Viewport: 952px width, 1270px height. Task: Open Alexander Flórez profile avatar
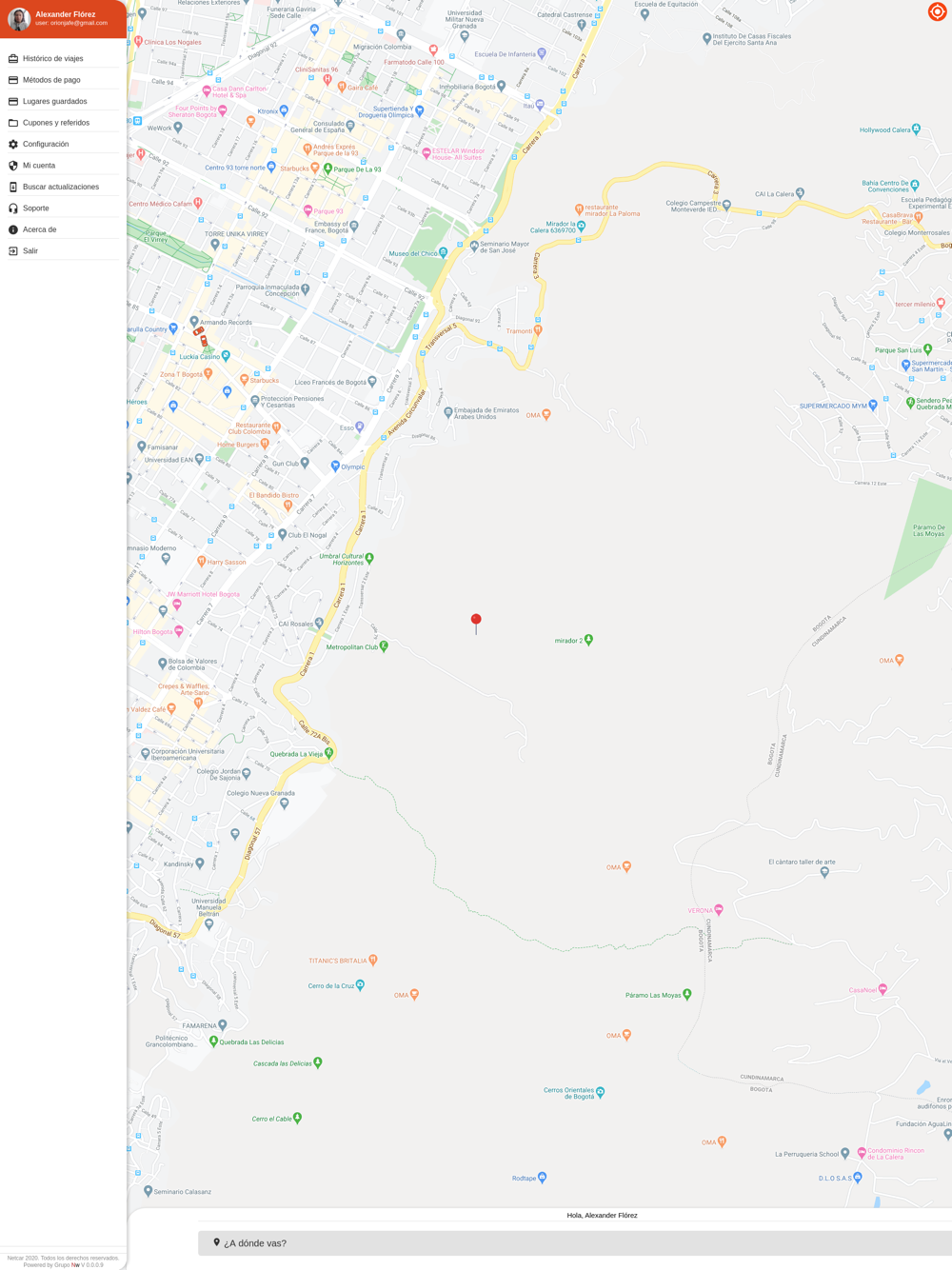pos(19,18)
